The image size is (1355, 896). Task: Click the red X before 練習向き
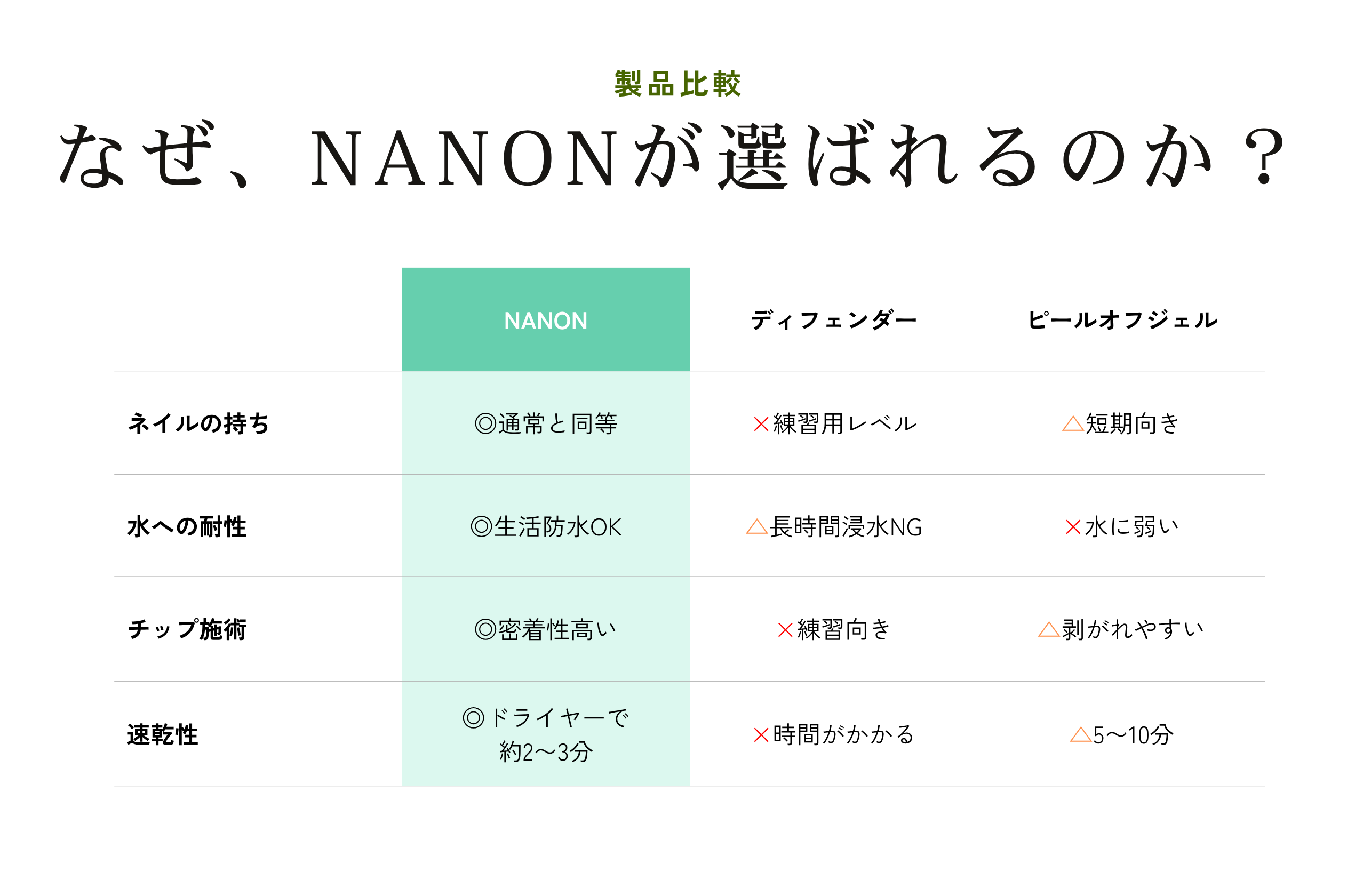785,630
